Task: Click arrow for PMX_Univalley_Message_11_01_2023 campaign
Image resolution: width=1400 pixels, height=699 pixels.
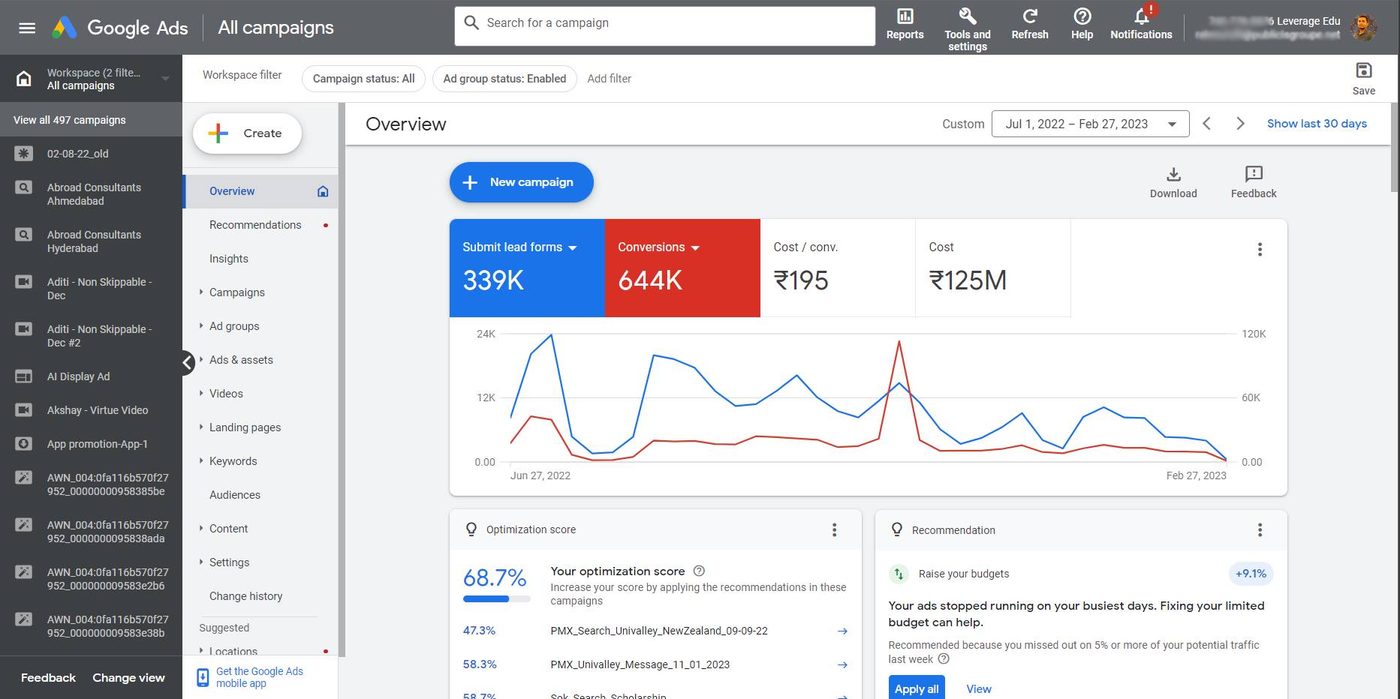Action: coord(842,665)
